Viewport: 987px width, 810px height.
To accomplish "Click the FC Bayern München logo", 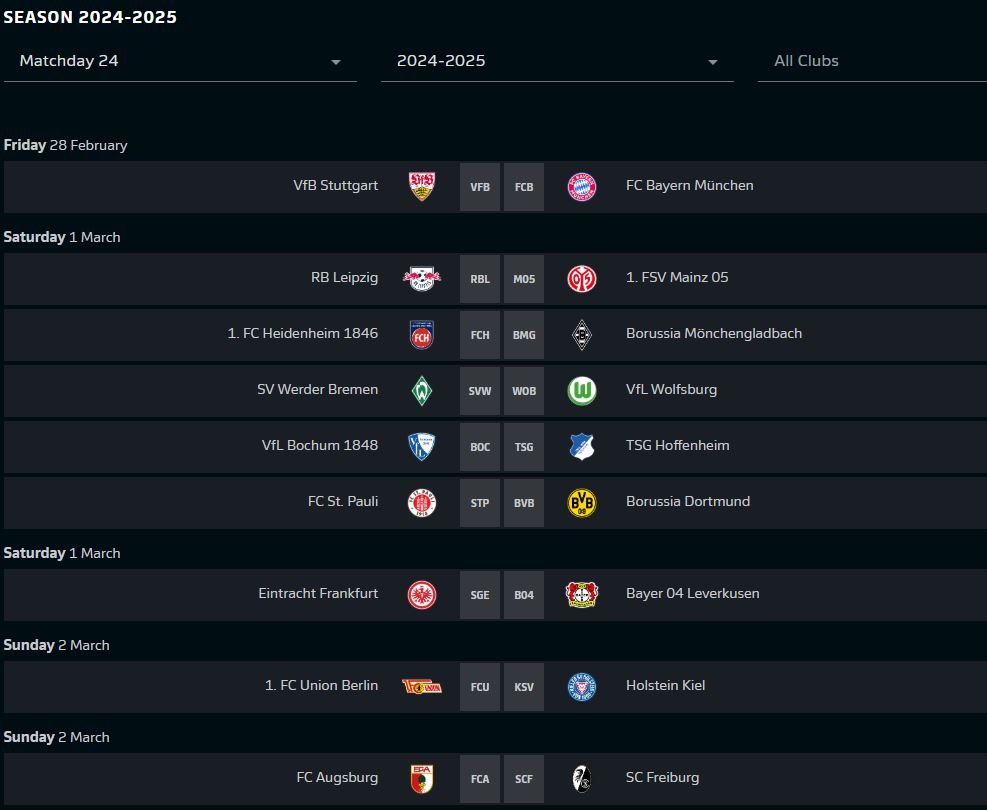I will tap(582, 187).
